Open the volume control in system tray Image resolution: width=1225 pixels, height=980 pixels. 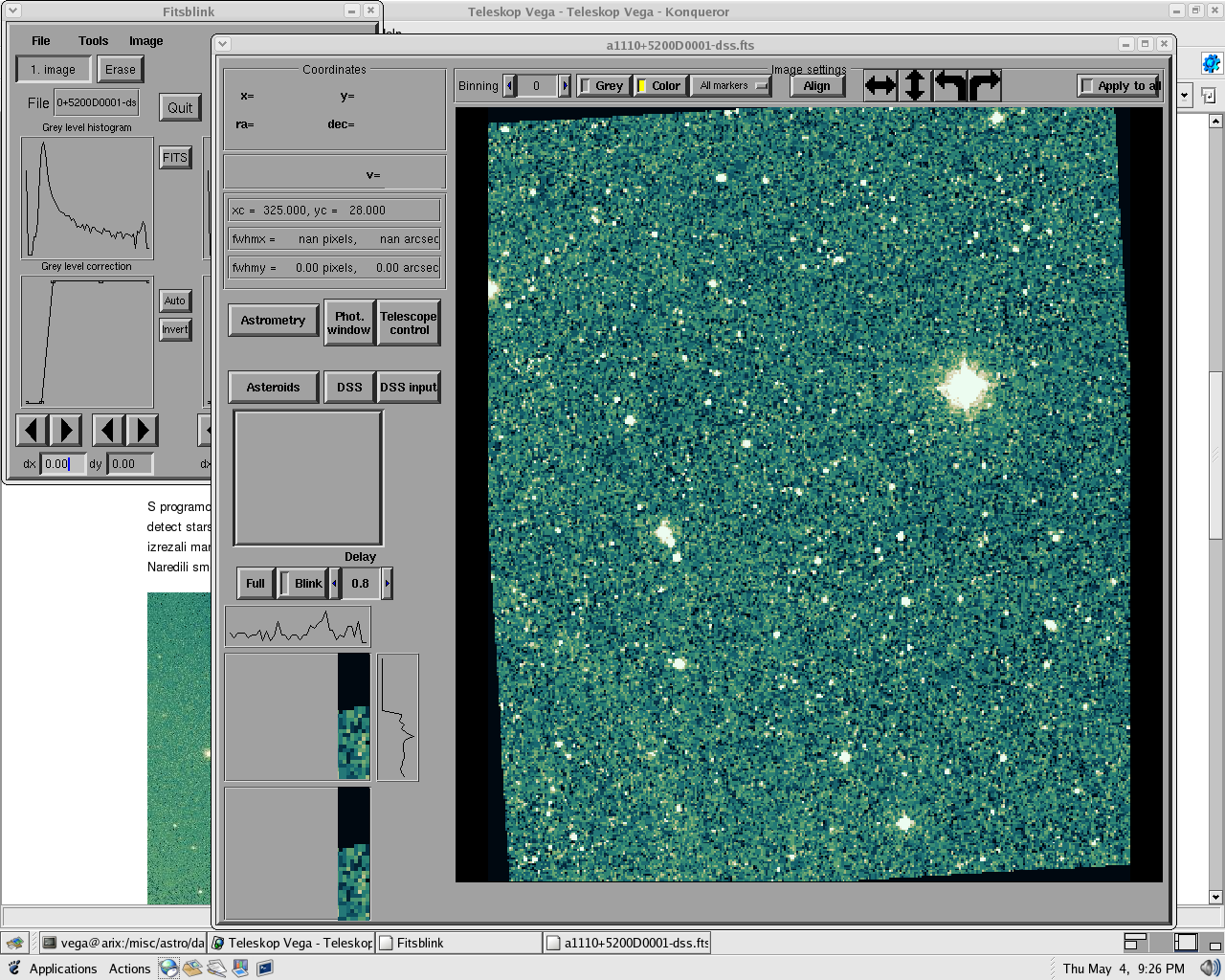click(1210, 969)
